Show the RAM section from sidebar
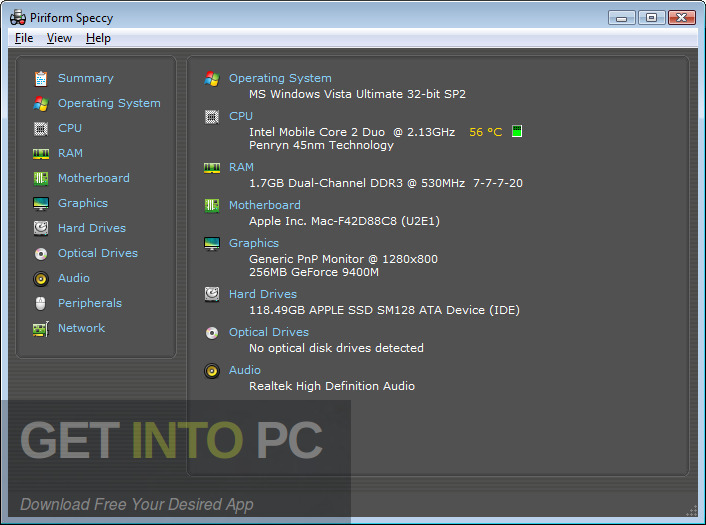706x525 pixels. coord(70,153)
